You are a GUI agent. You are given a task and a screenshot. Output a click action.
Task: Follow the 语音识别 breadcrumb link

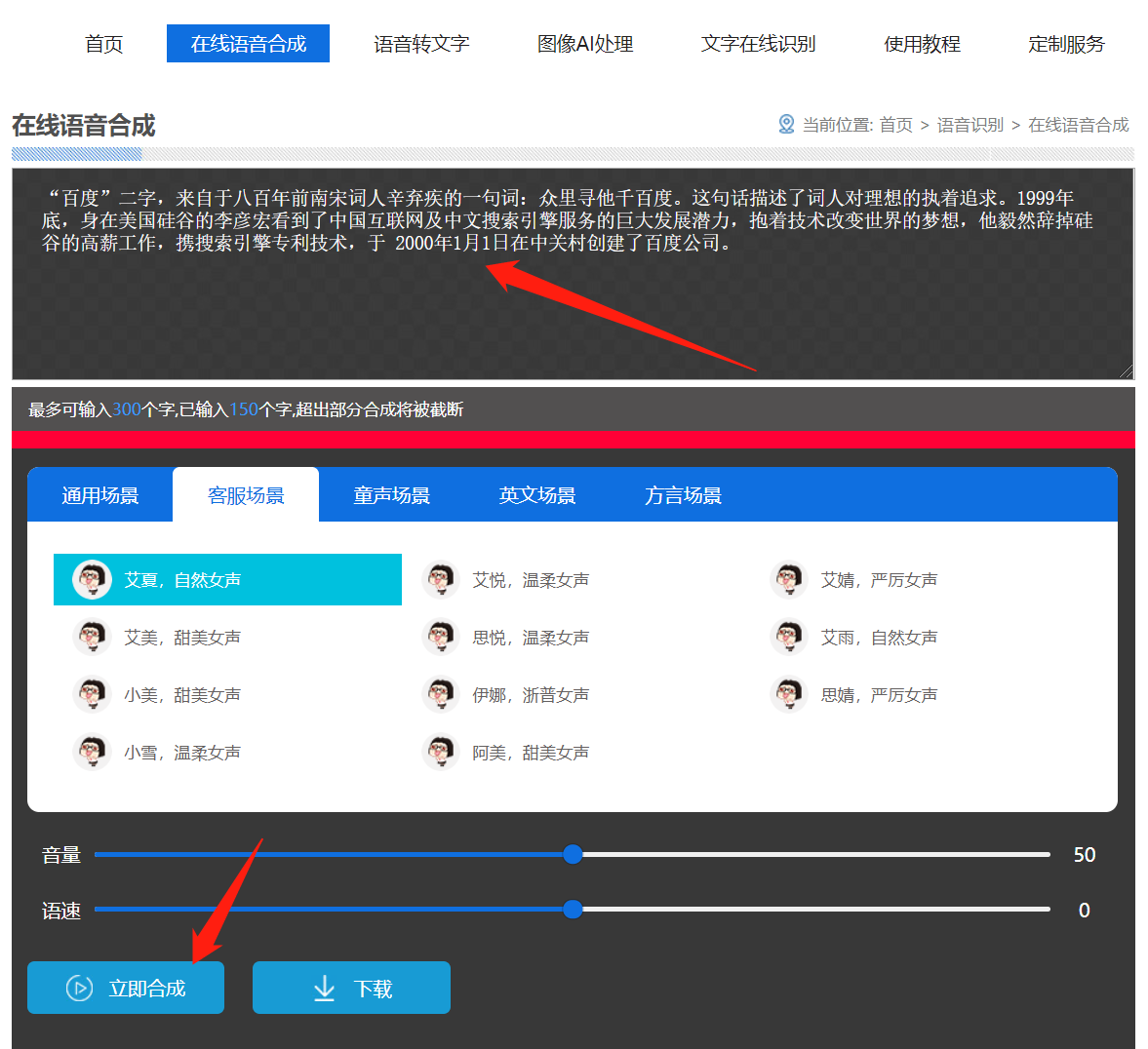point(970,125)
